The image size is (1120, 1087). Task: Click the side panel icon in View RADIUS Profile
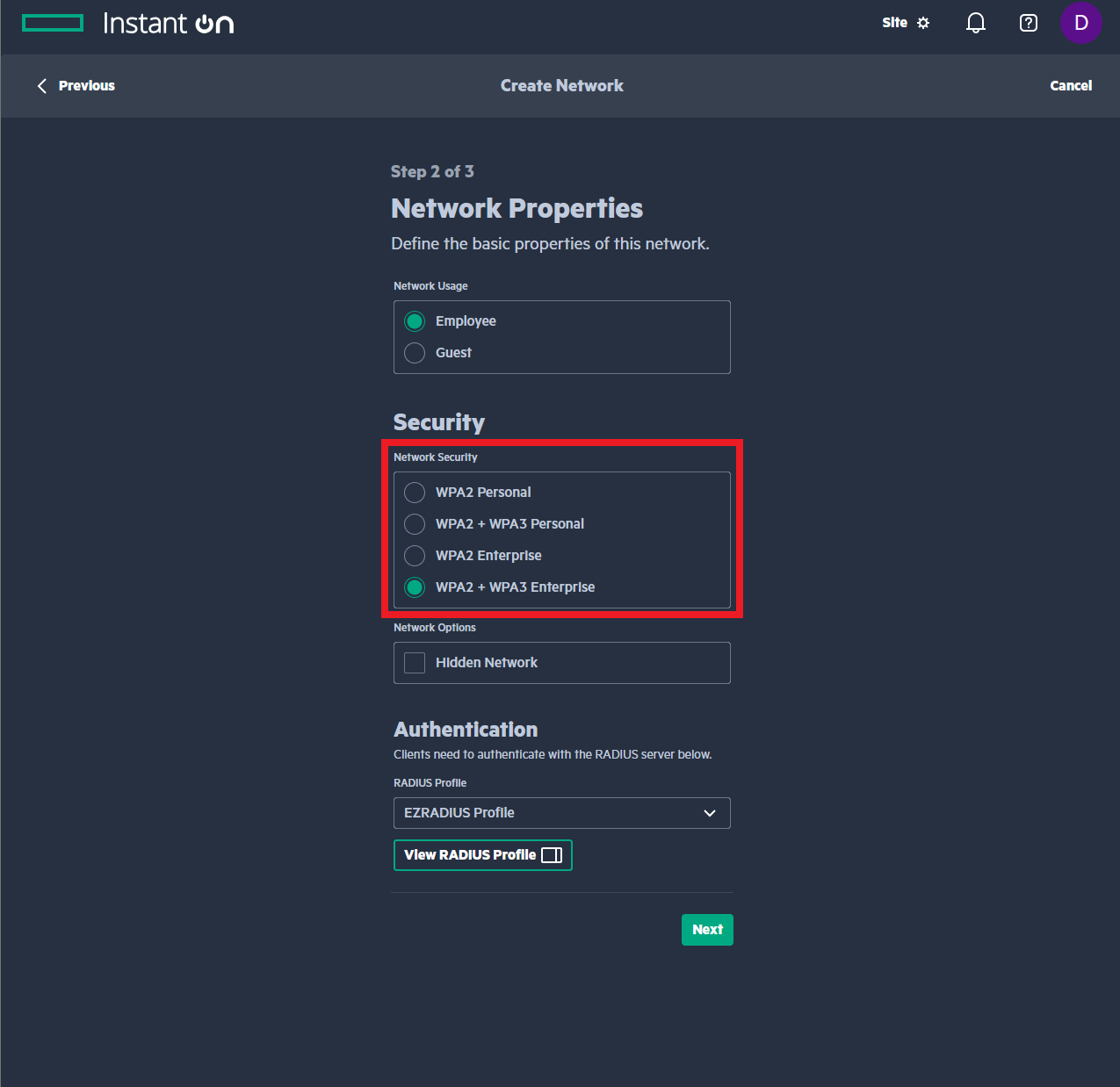click(552, 855)
